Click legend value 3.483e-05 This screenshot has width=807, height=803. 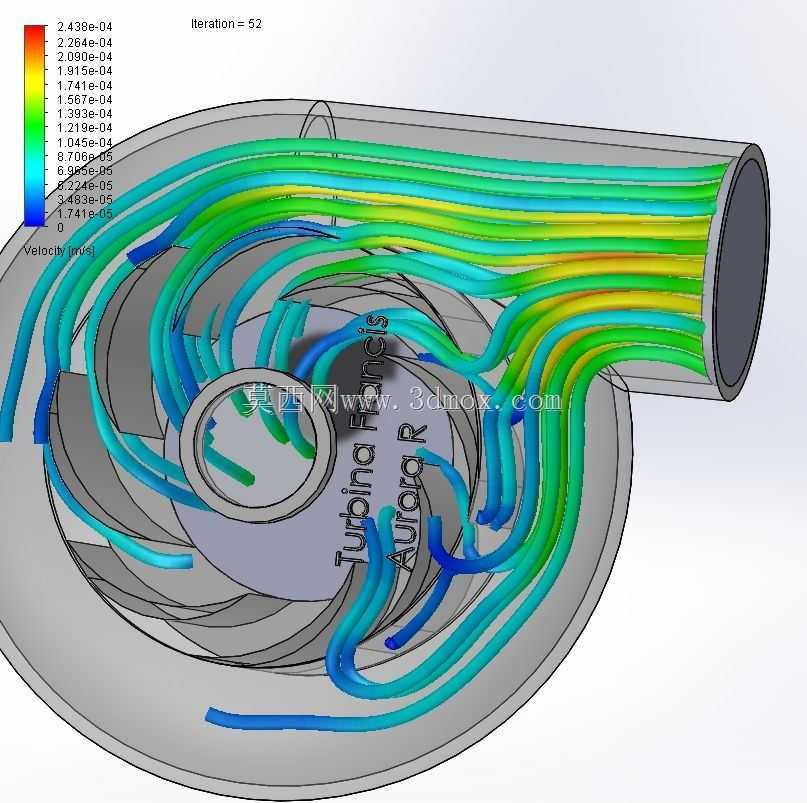tap(84, 199)
